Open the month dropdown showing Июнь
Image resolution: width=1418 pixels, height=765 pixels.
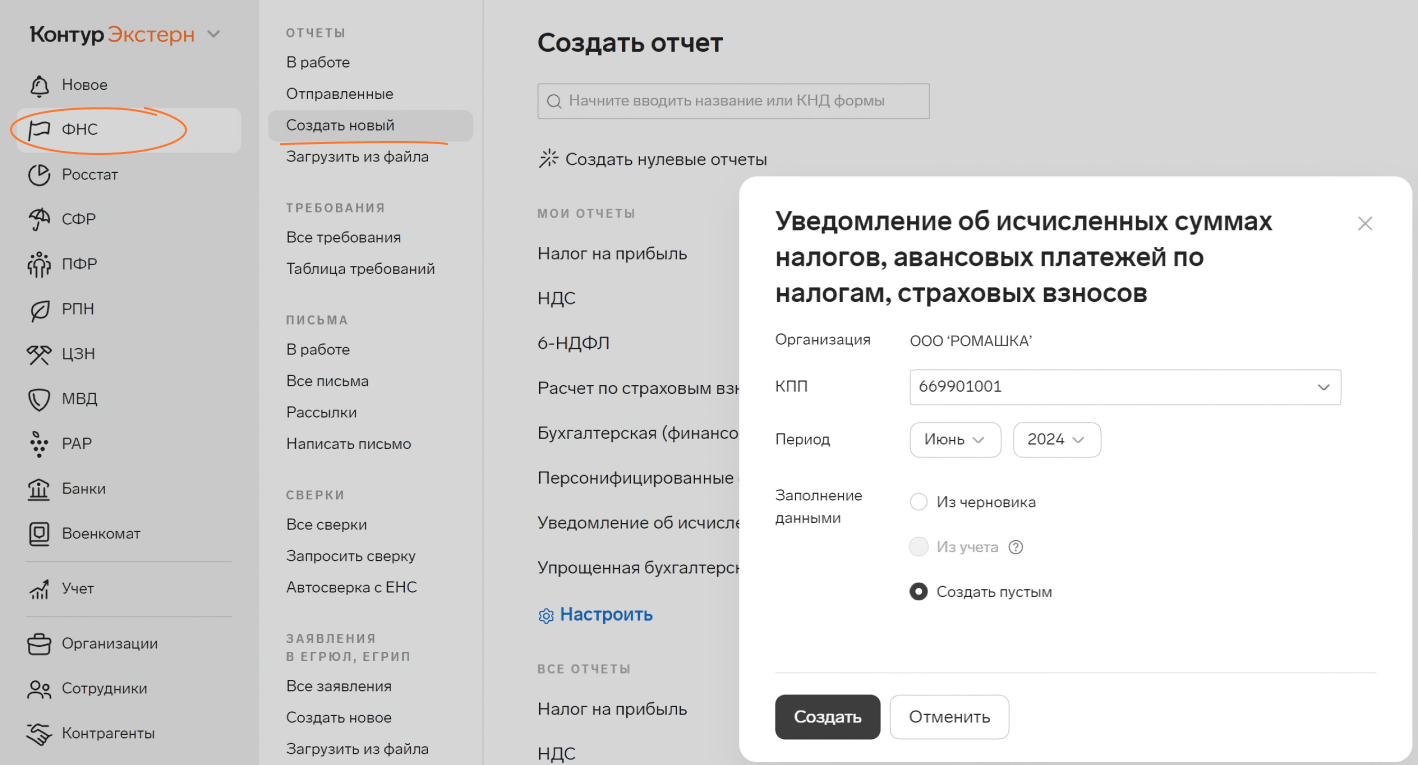(955, 440)
